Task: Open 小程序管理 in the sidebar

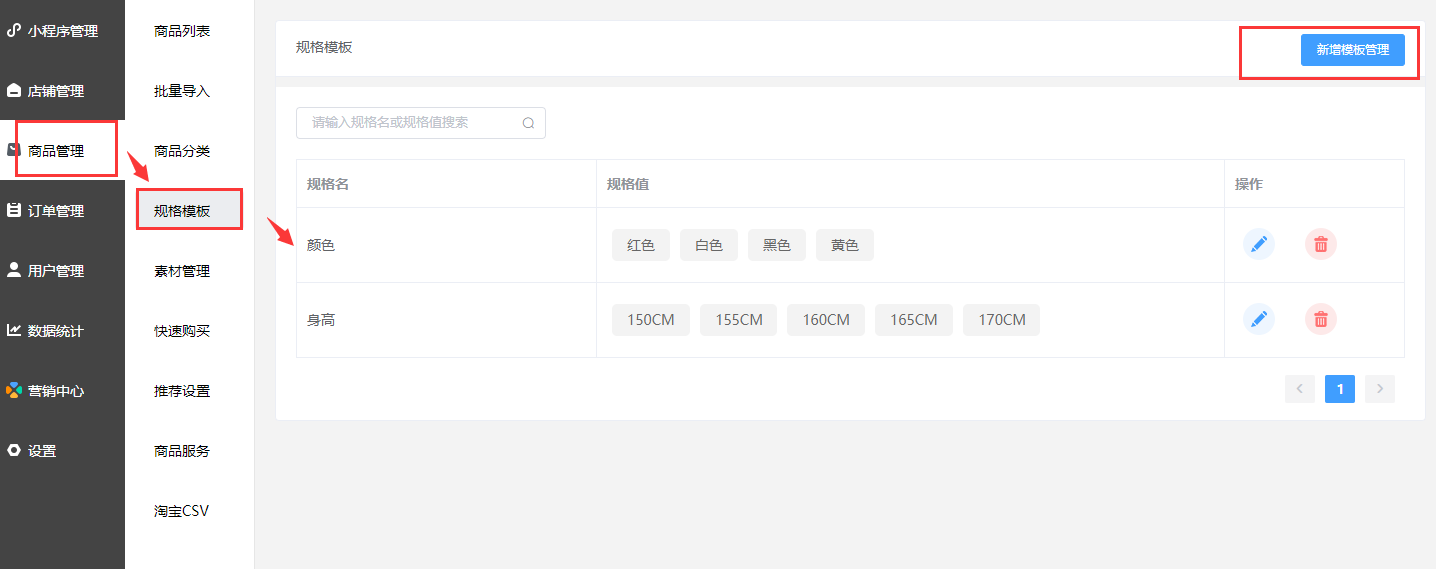Action: click(x=62, y=31)
